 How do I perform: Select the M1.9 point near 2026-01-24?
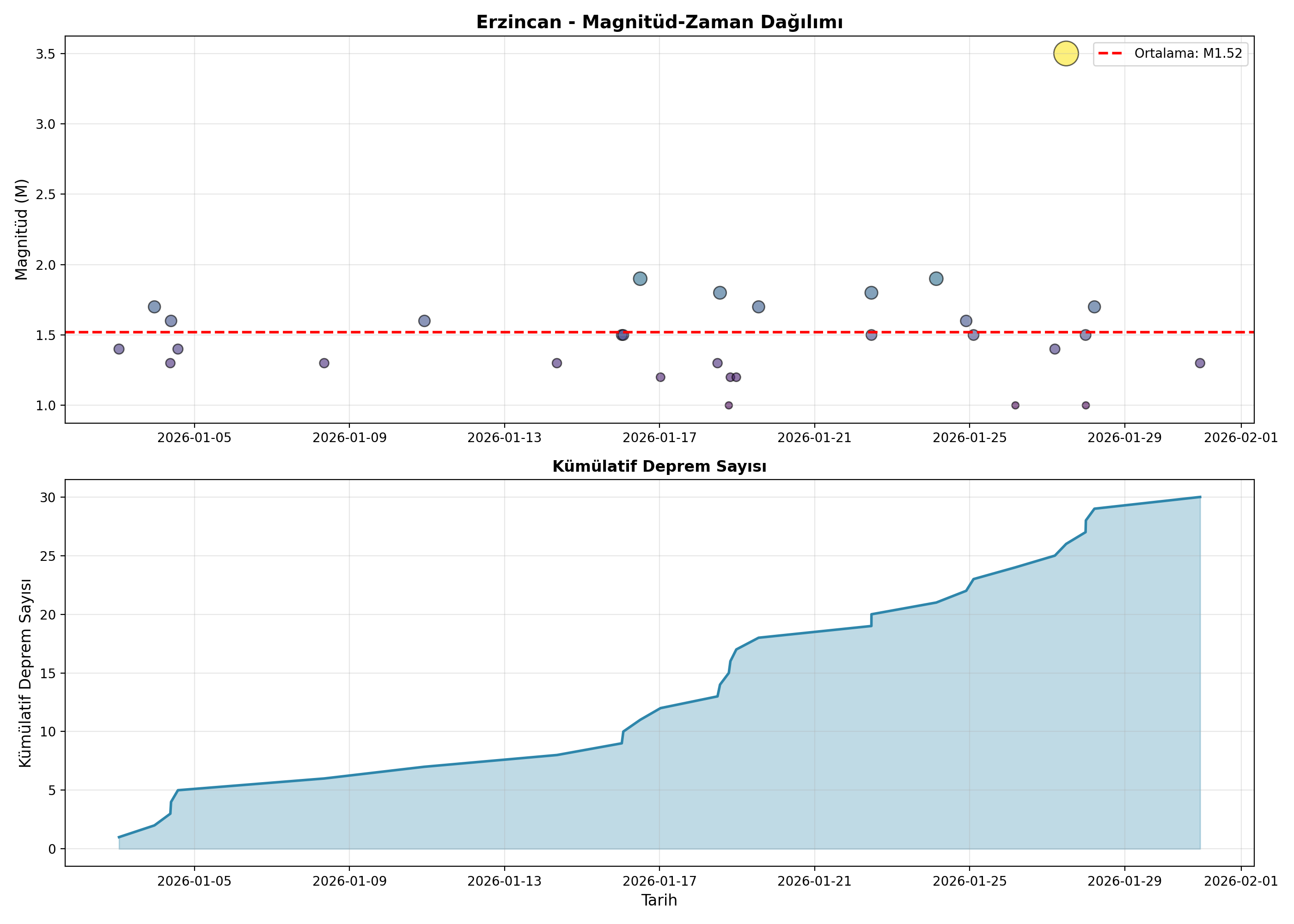(936, 279)
